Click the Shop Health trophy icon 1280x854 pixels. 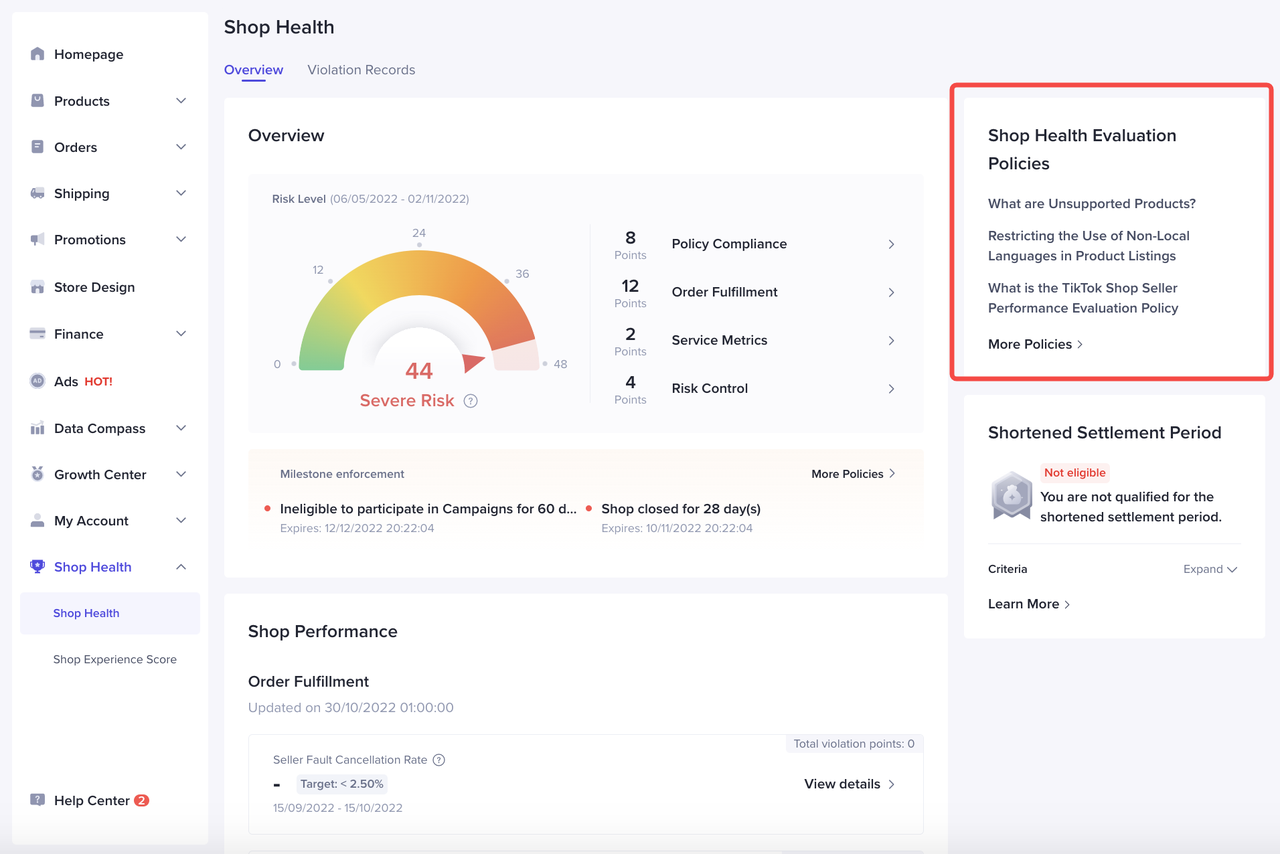click(37, 567)
